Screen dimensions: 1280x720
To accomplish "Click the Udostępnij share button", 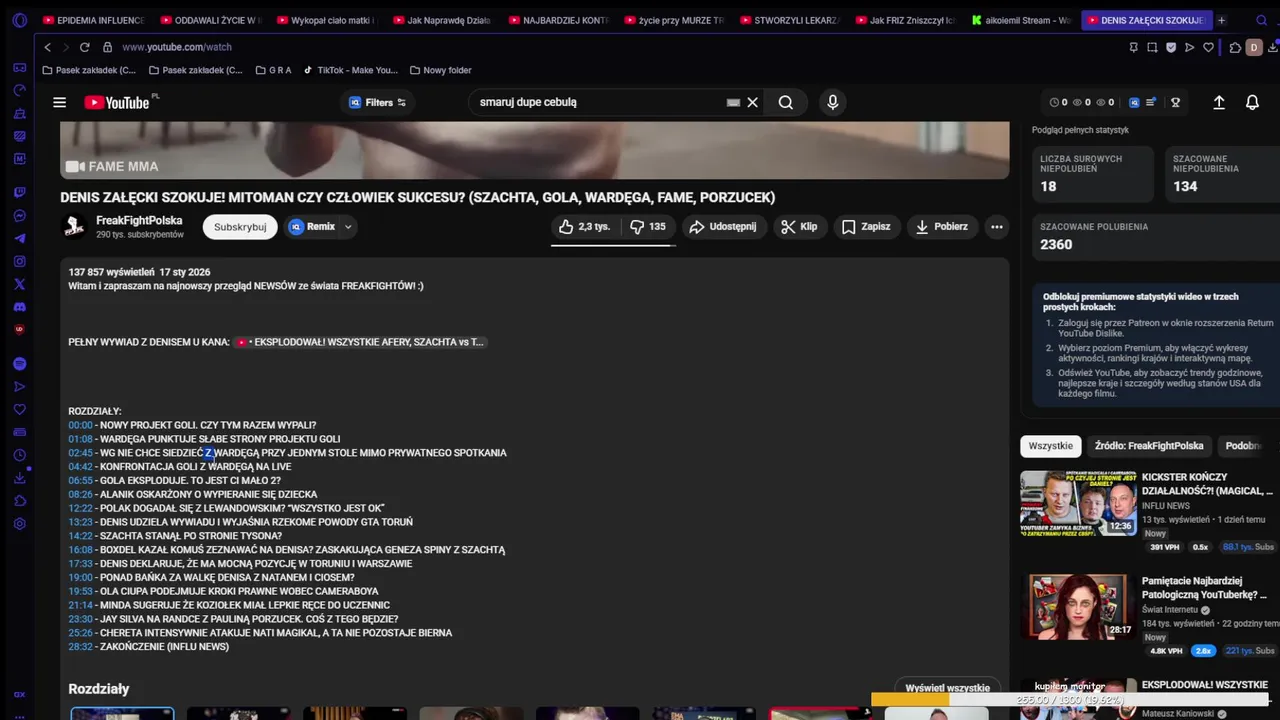I will (x=723, y=227).
